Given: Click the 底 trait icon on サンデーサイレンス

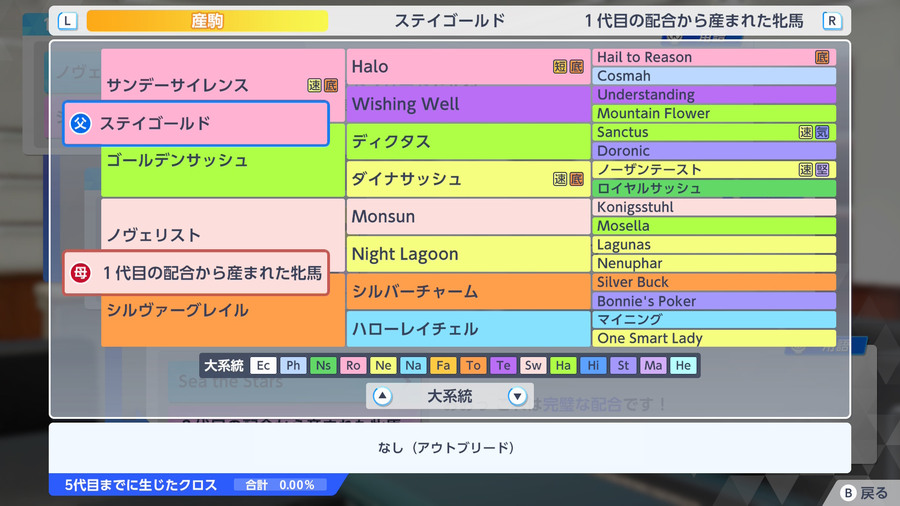Looking at the screenshot, I should 331,85.
